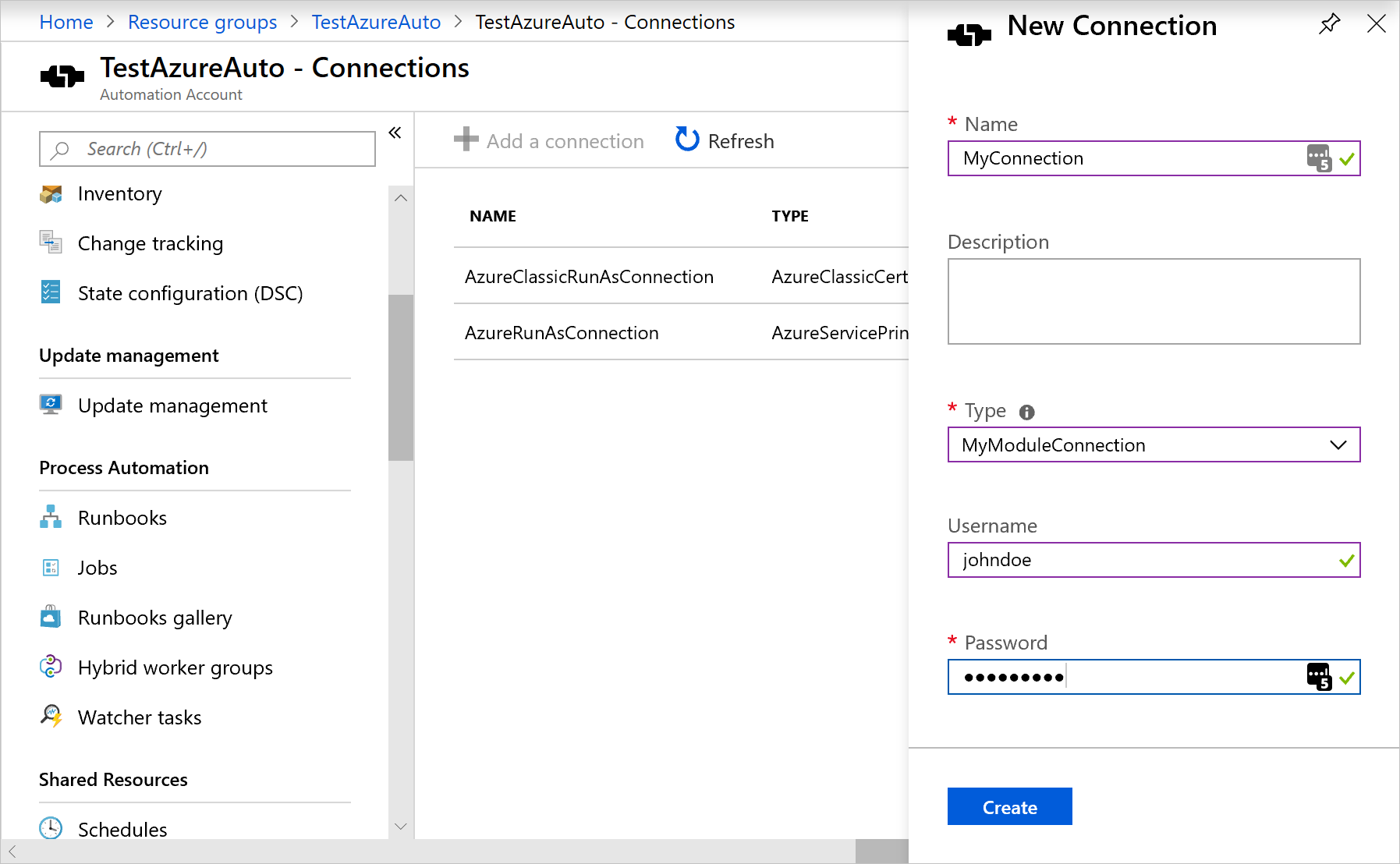Click the Create button
The image size is (1400, 864).
pos(1009,806)
